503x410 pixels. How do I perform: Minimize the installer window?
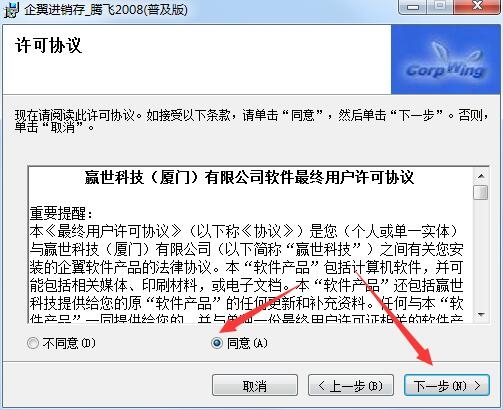pyautogui.click(x=413, y=6)
